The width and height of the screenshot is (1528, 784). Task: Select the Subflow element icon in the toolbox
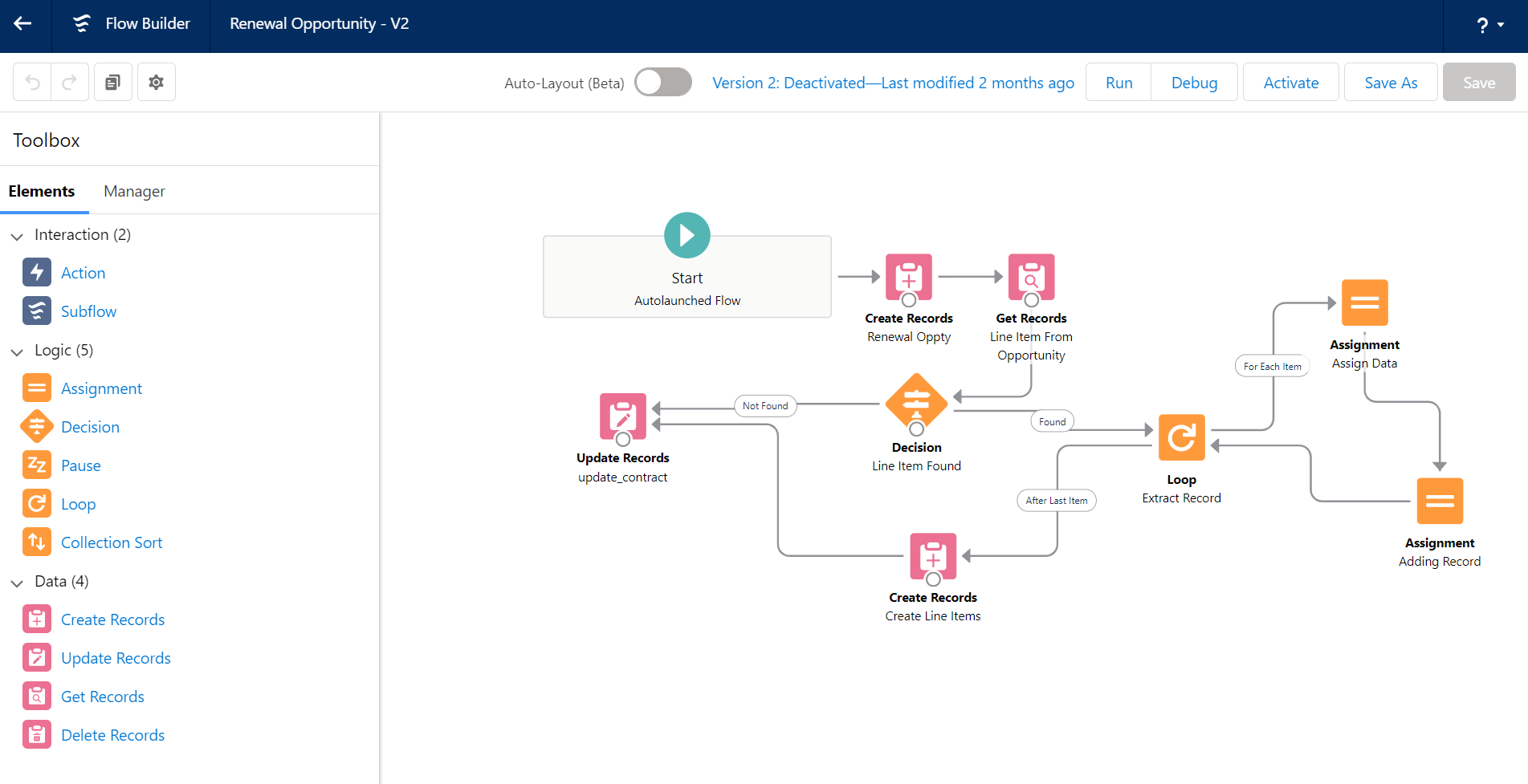[x=37, y=311]
